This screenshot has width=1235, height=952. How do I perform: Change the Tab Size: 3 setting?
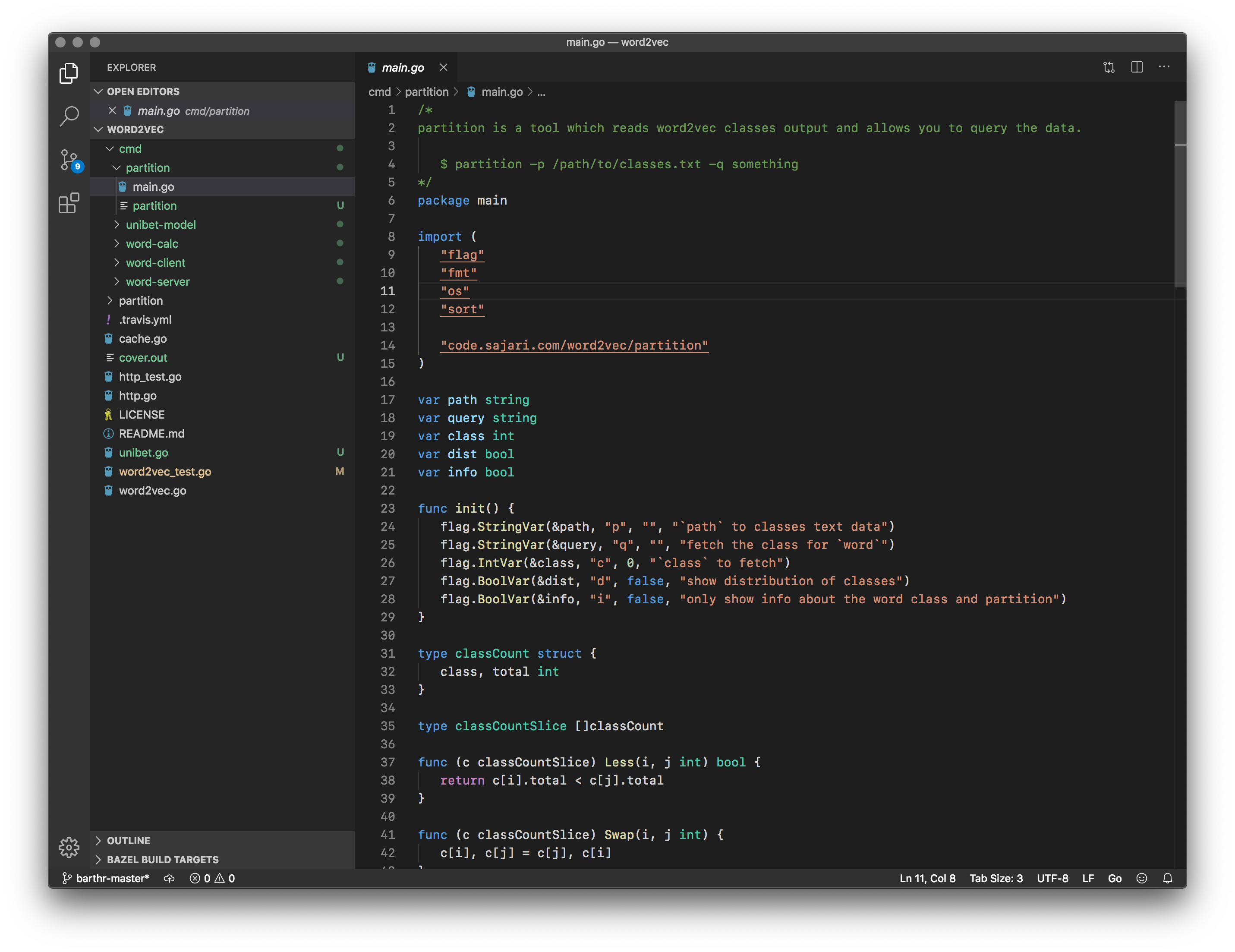click(996, 878)
